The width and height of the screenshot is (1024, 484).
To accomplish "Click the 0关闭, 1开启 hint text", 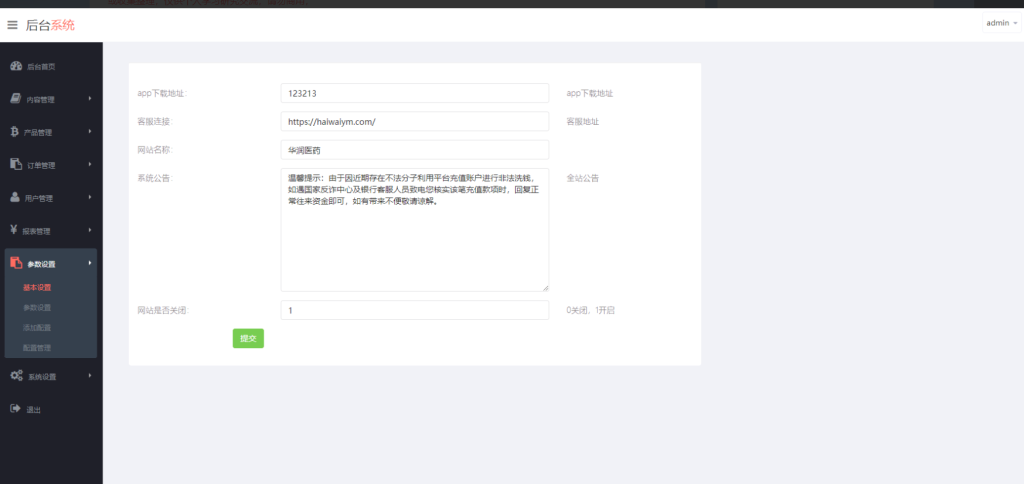I will [590, 311].
